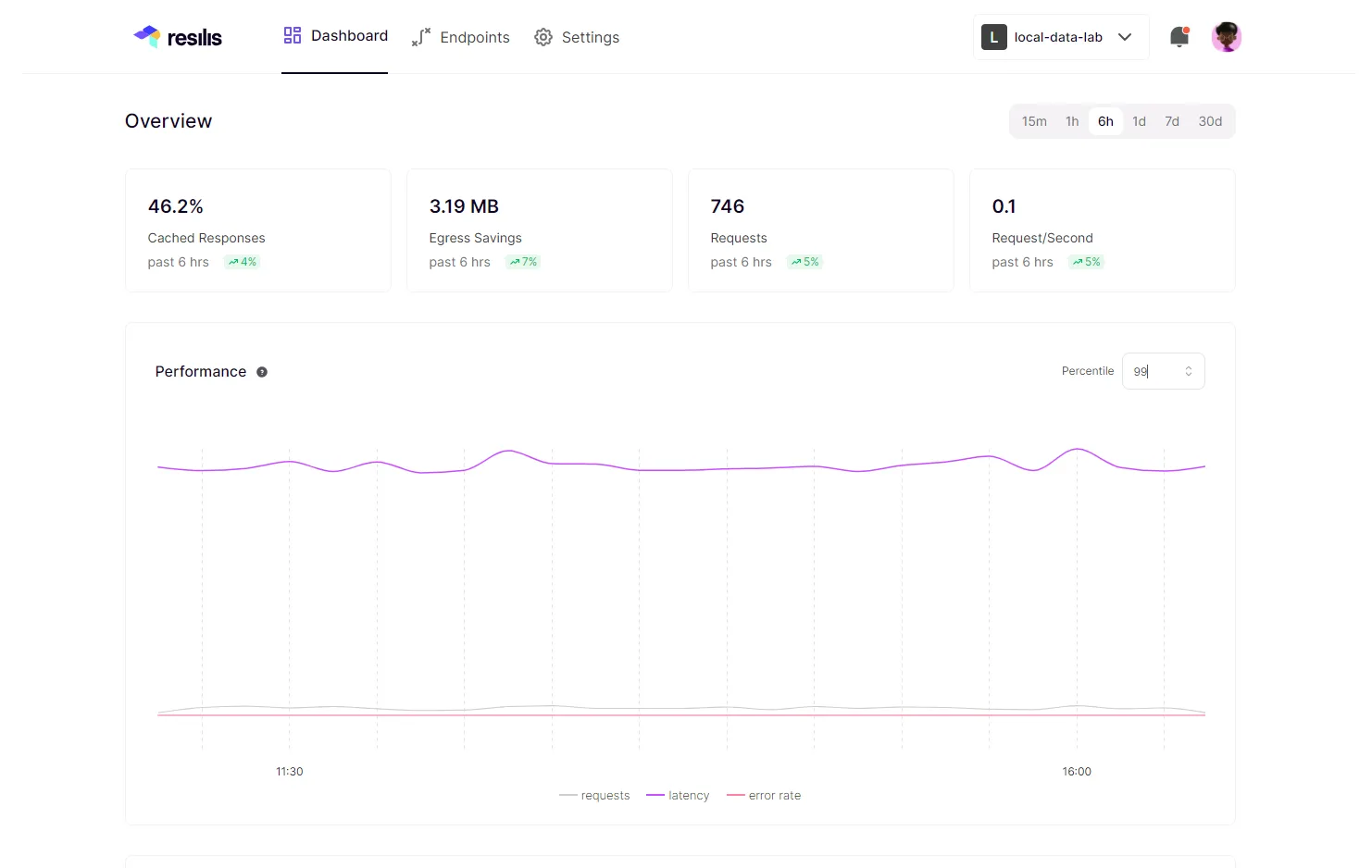The height and width of the screenshot is (868, 1372).
Task: Open the Settings gear icon
Action: [x=543, y=37]
